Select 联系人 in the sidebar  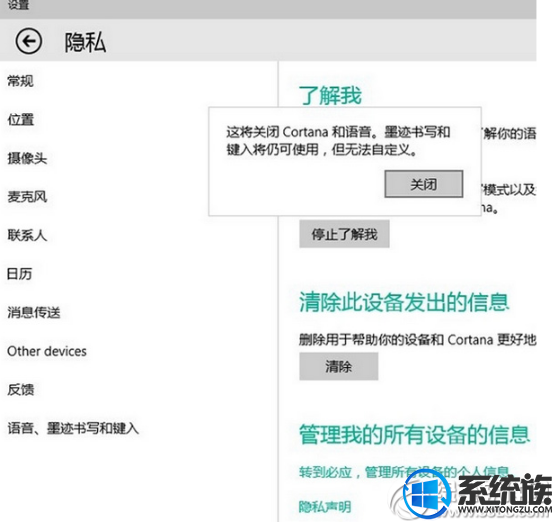click(x=27, y=235)
